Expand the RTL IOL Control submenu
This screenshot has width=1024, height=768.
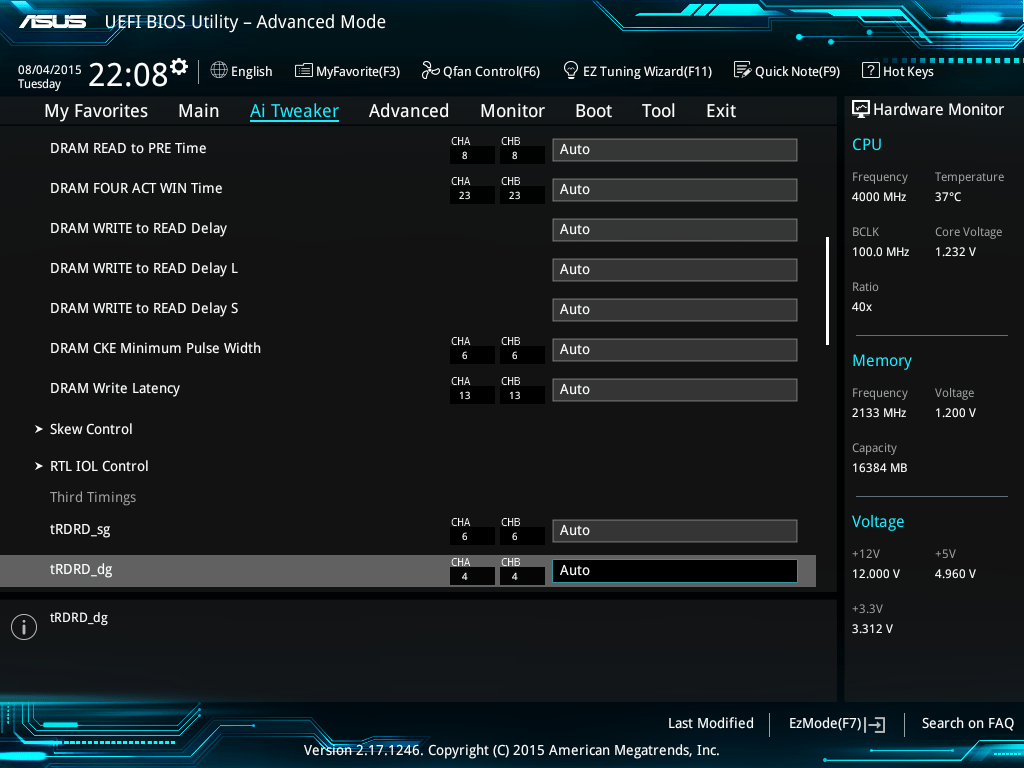tap(99, 466)
